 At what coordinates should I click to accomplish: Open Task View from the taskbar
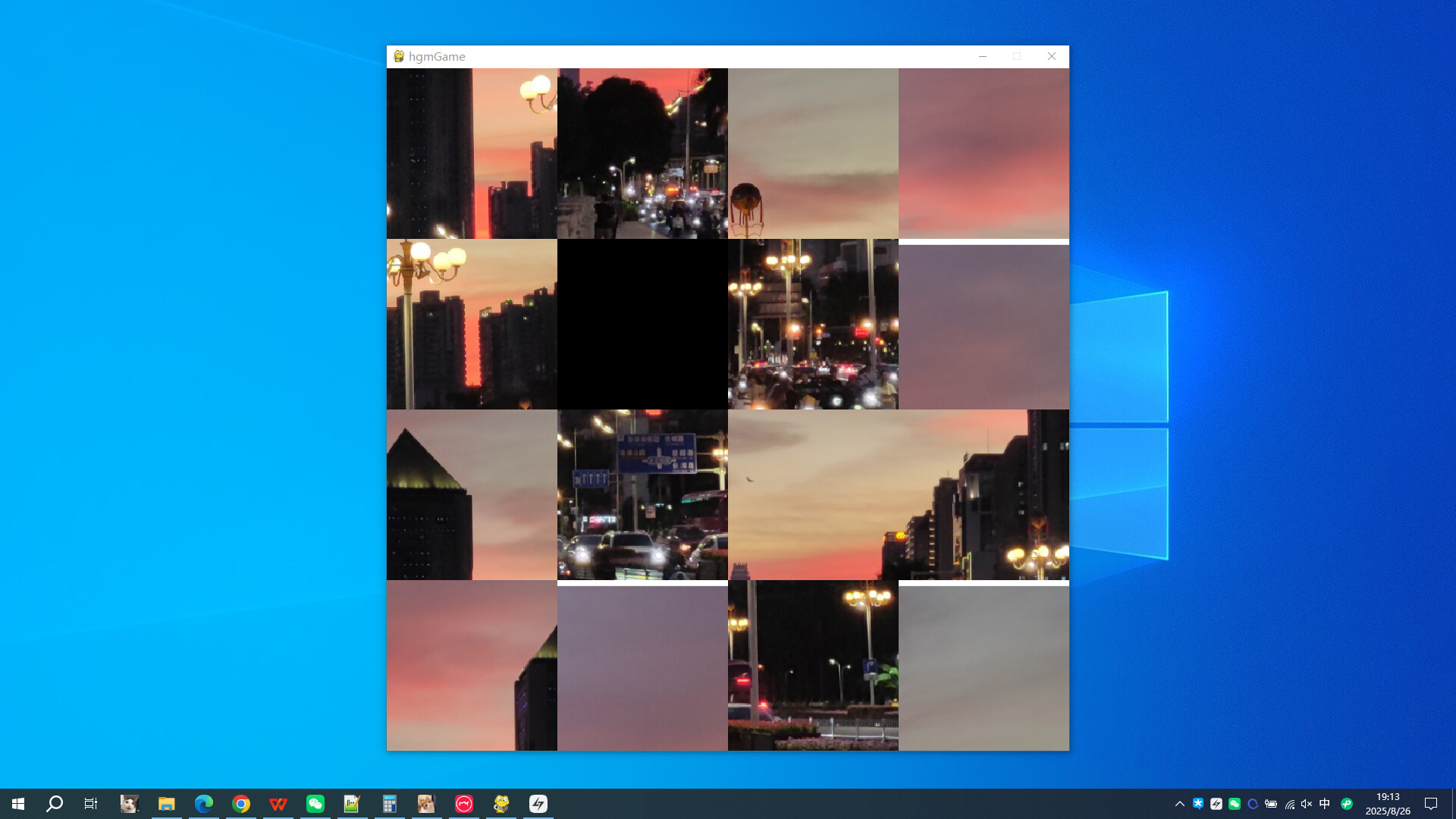[x=89, y=804]
